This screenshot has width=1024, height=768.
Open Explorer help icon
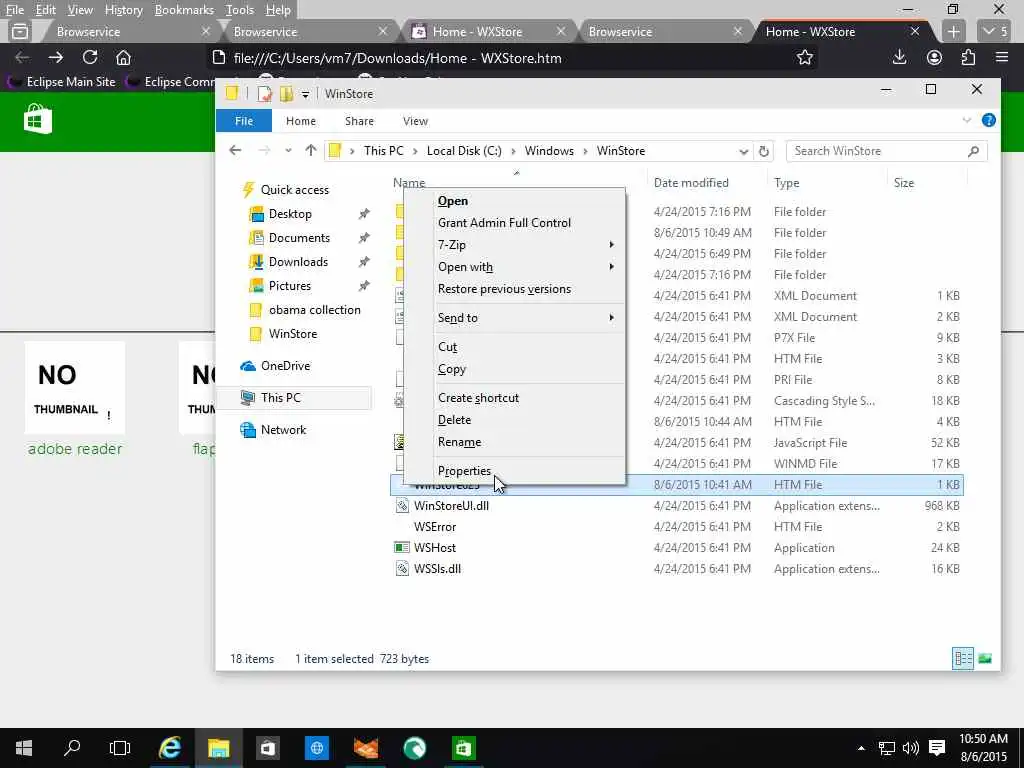pyautogui.click(x=989, y=120)
